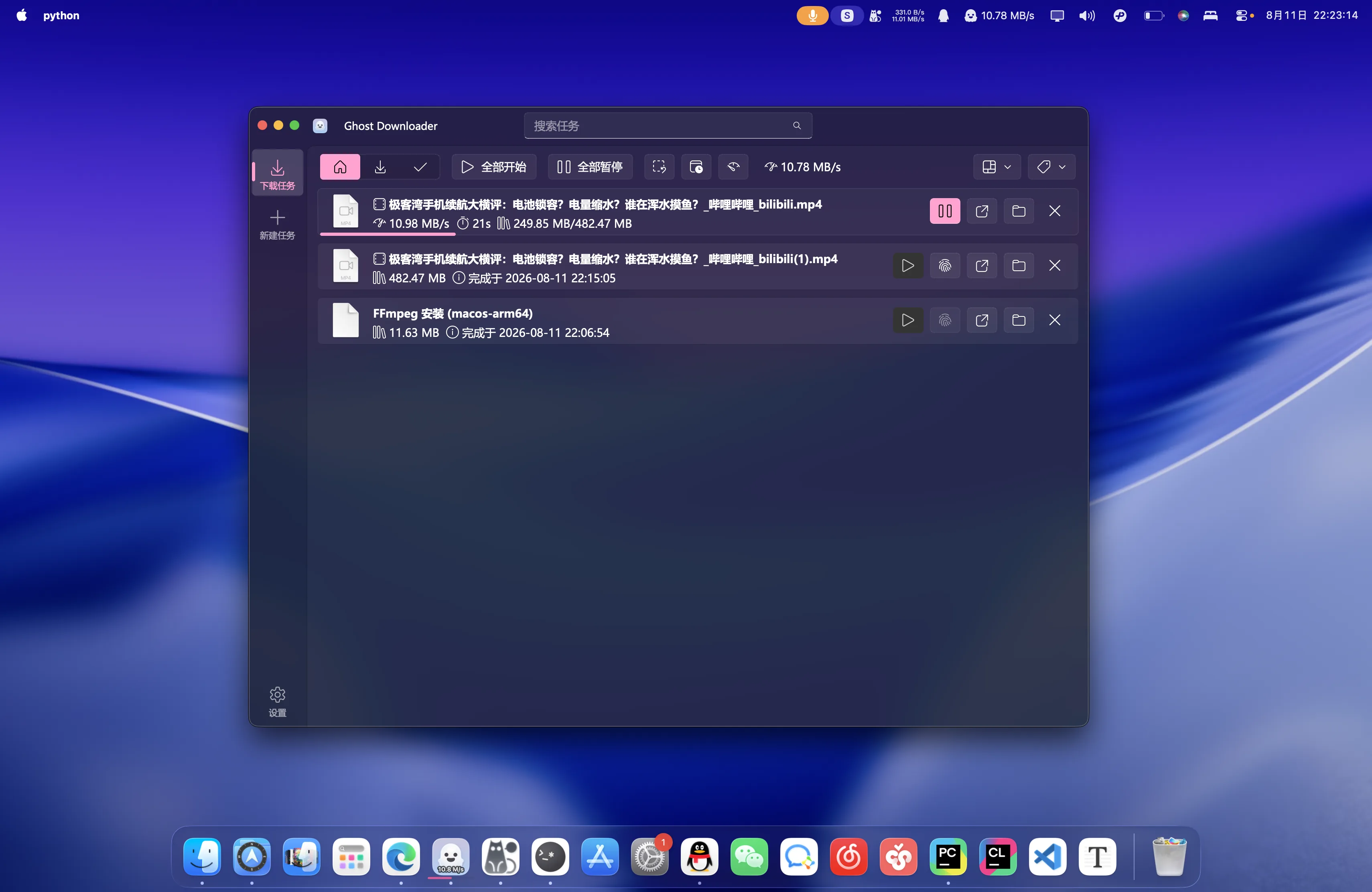Open the speed limit gauge icon

[733, 166]
